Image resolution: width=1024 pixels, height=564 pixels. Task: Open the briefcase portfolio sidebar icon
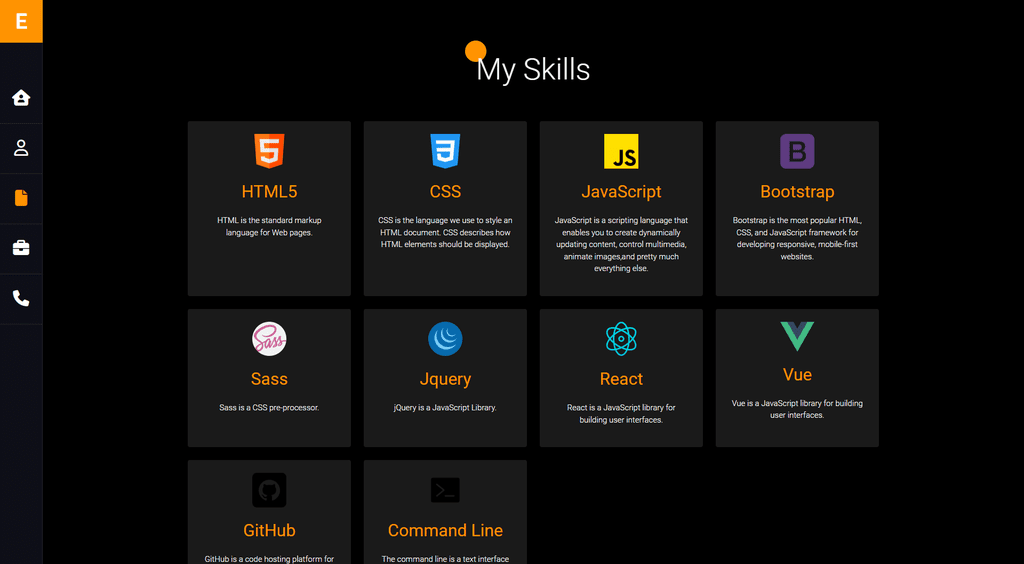21,248
